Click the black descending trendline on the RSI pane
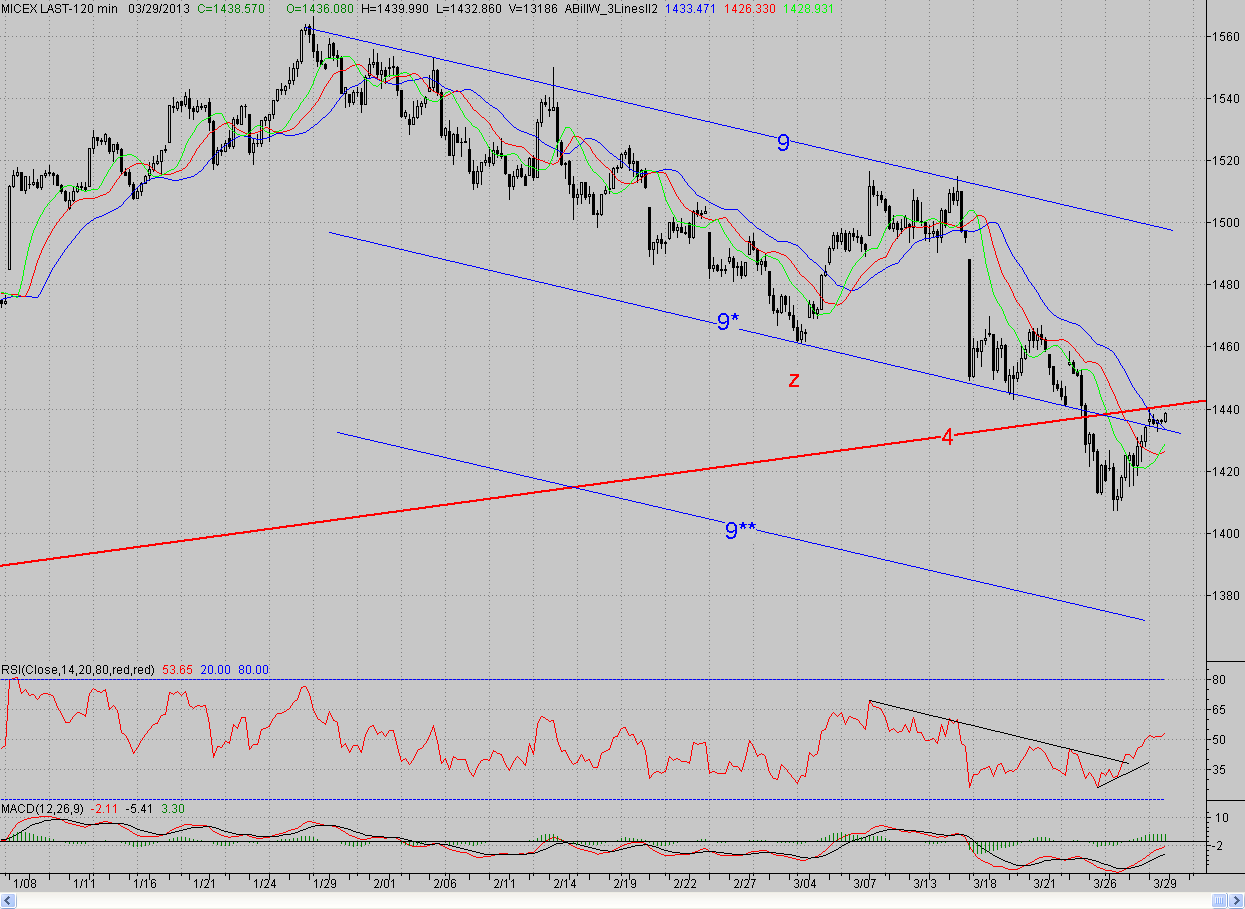Viewport: 1245px width, 909px height. point(997,731)
